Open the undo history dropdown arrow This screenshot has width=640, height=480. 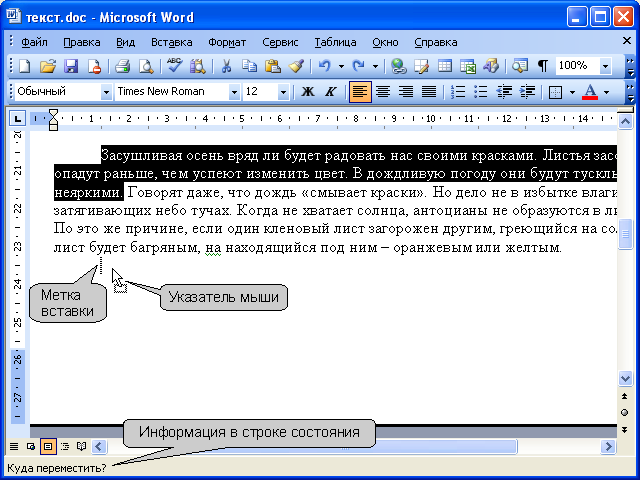pyautogui.click(x=341, y=66)
